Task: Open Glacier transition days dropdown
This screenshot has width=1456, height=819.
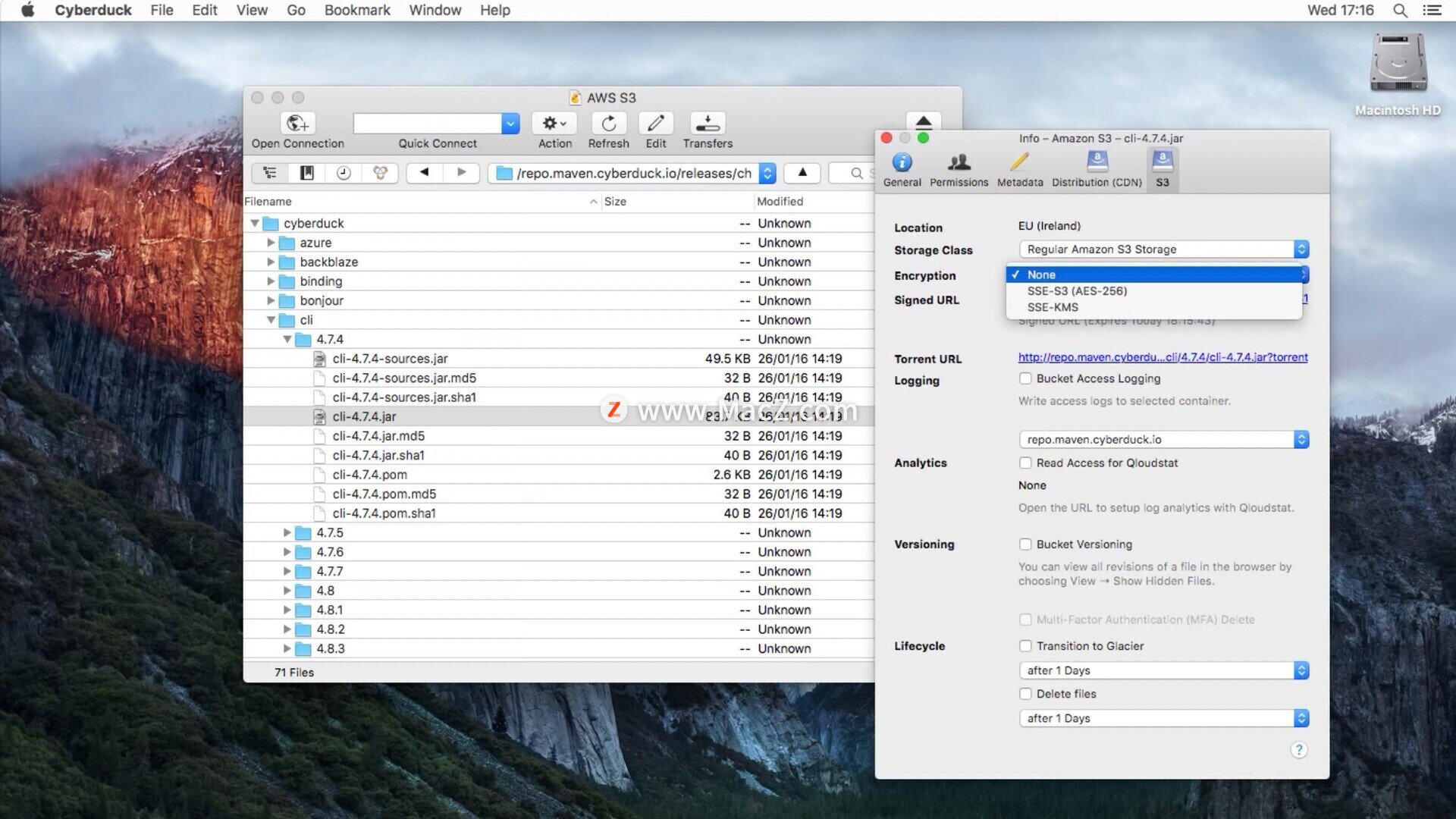Action: (1164, 670)
